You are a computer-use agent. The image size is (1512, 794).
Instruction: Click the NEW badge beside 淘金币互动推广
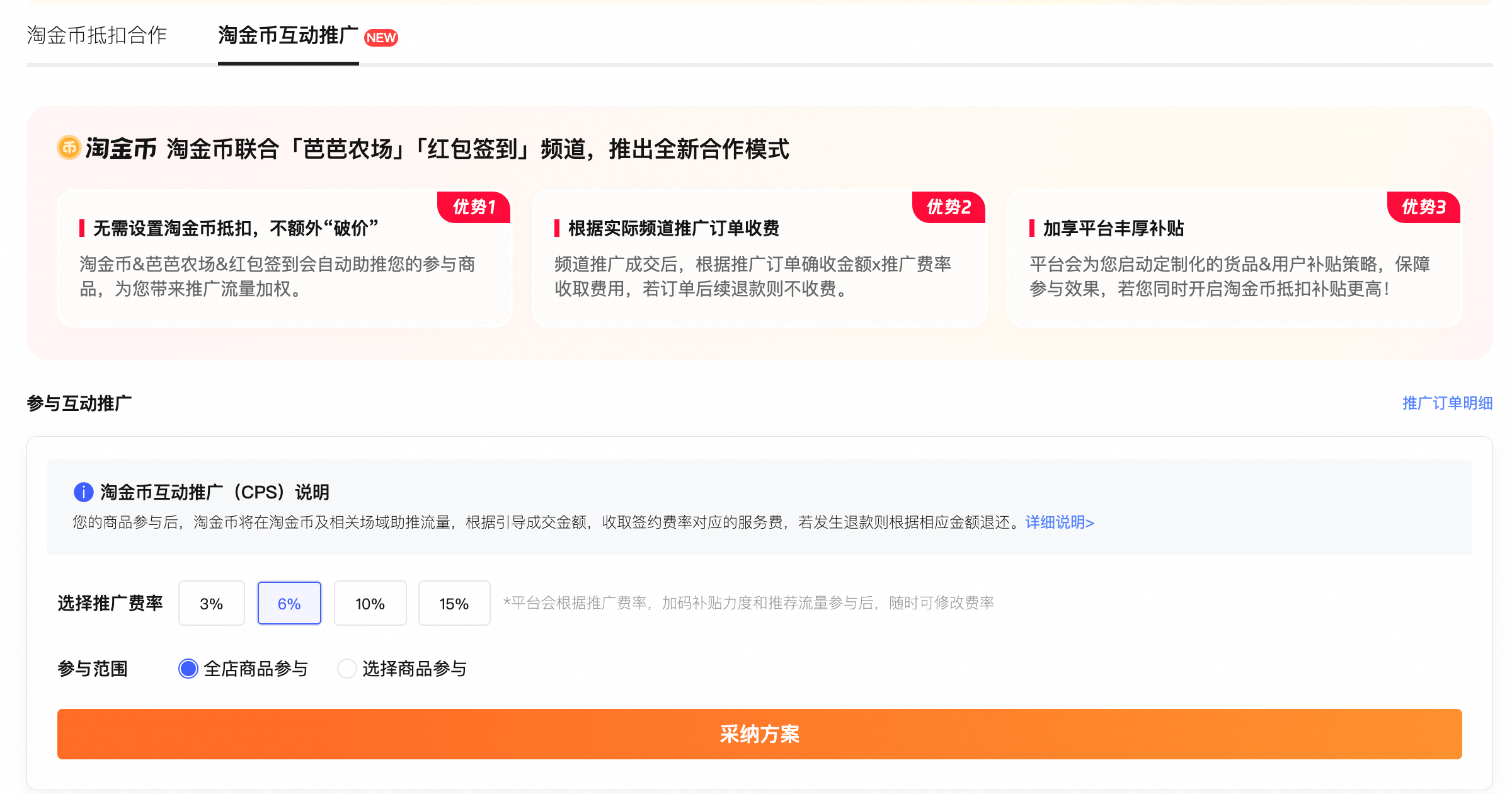click(x=381, y=38)
